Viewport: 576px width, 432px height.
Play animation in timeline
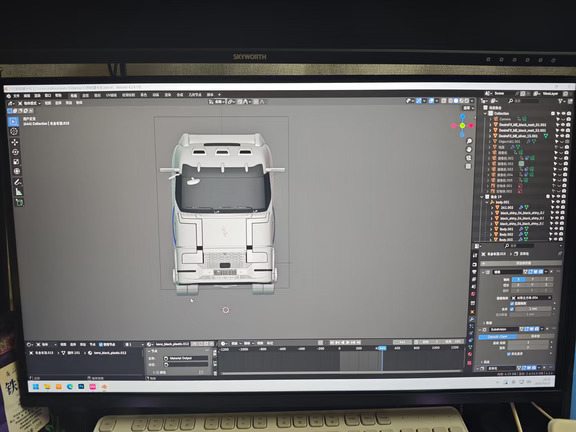pyautogui.click(x=348, y=342)
